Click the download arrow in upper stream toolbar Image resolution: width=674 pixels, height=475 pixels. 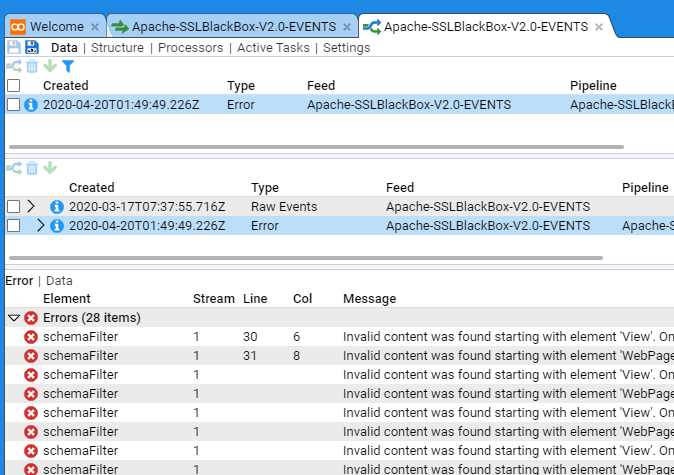pyautogui.click(x=50, y=66)
